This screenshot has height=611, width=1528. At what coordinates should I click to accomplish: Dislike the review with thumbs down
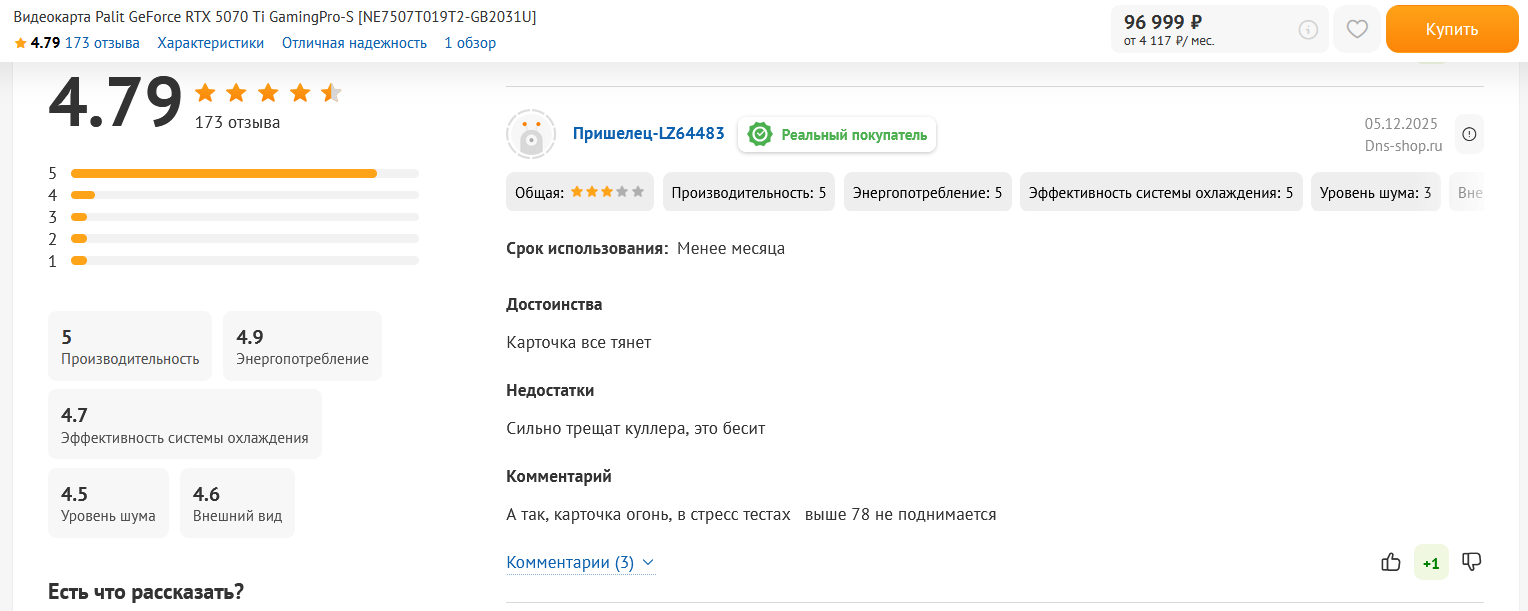[x=1471, y=562]
